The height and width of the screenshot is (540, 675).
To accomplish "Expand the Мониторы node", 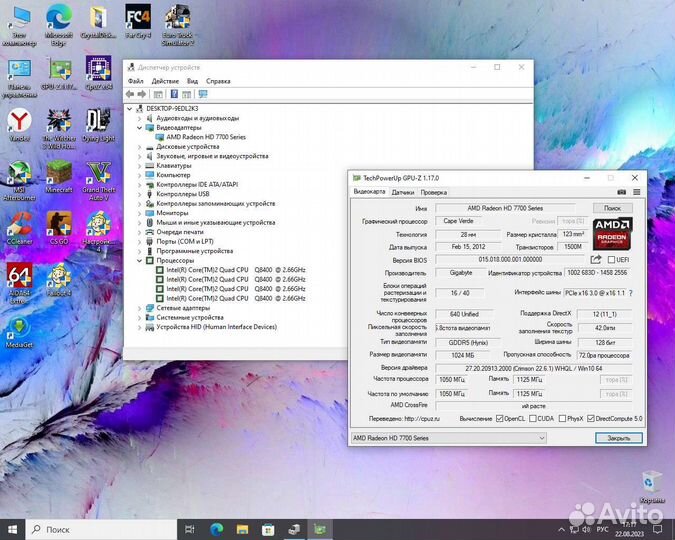I will 139,213.
